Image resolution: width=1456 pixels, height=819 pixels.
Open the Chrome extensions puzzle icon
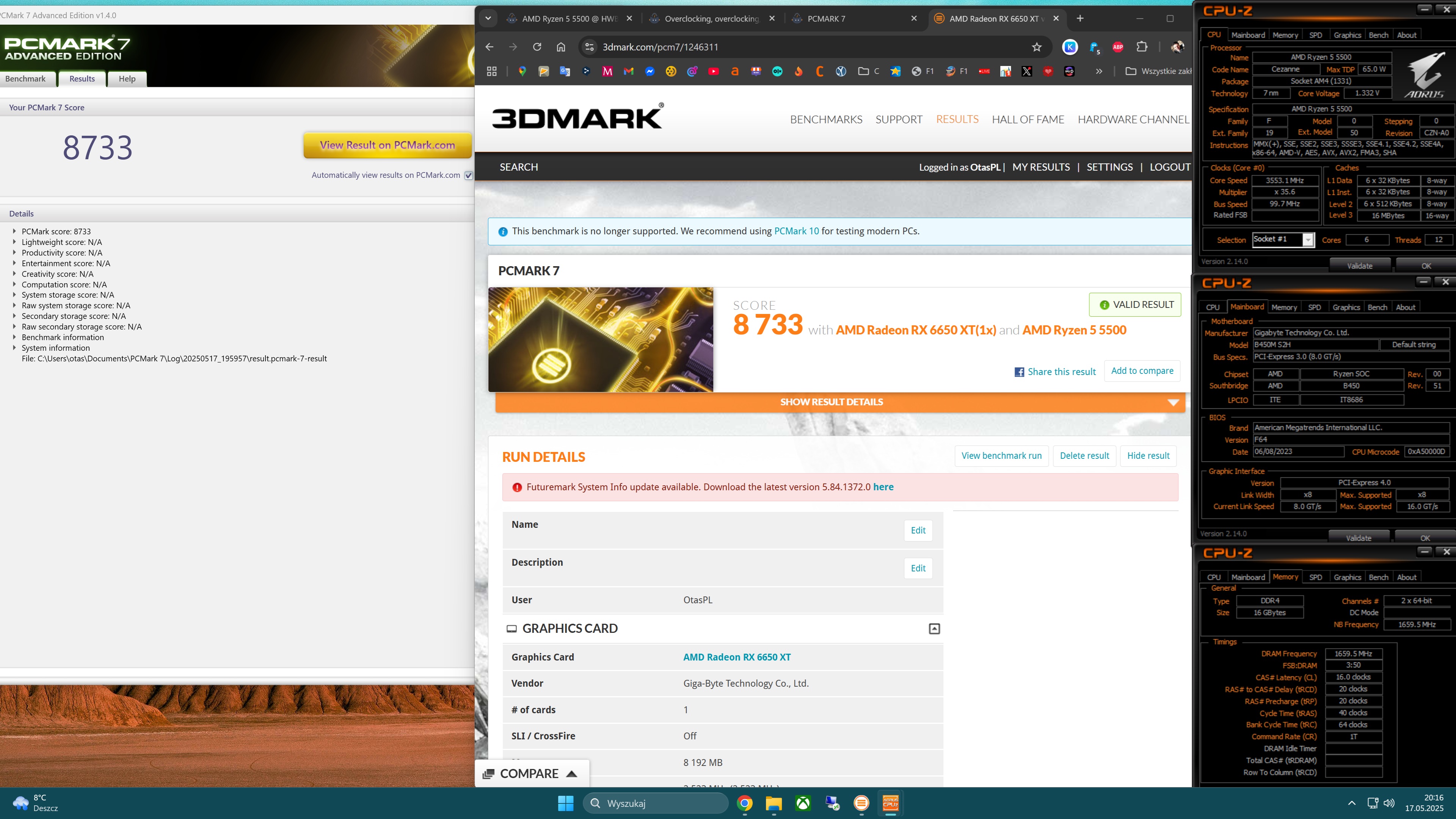pyautogui.click(x=1142, y=47)
